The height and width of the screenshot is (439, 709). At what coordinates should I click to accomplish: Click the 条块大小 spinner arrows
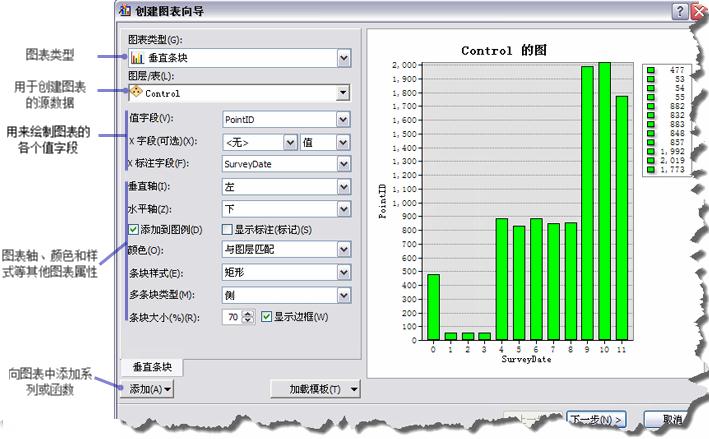[248, 316]
